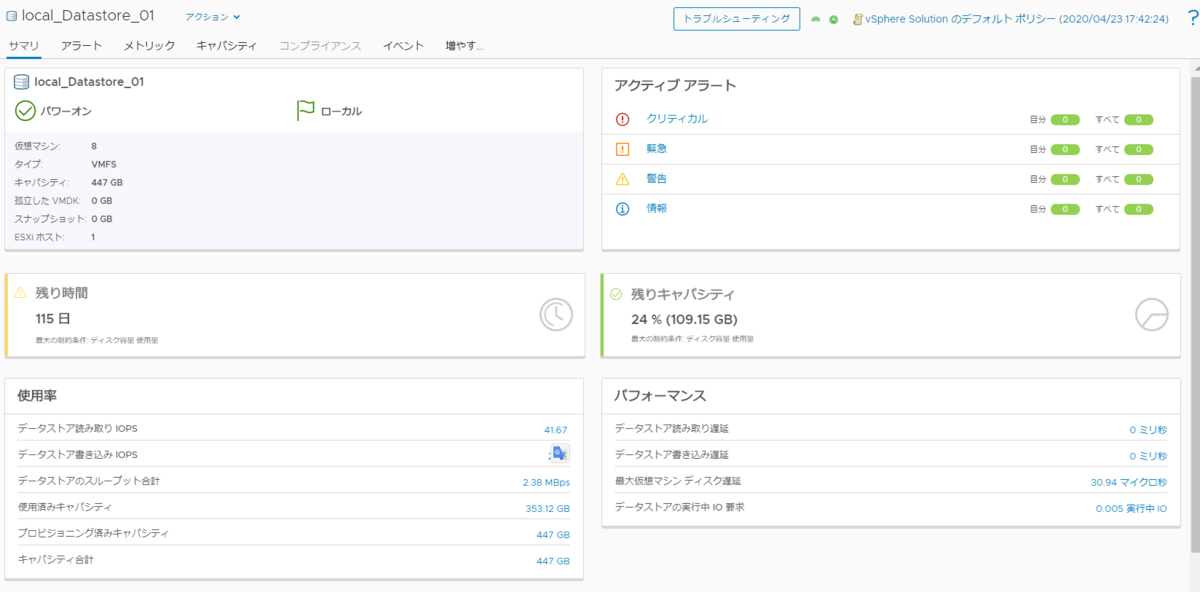
Task: Switch to the アラート tab
Action: (x=81, y=45)
